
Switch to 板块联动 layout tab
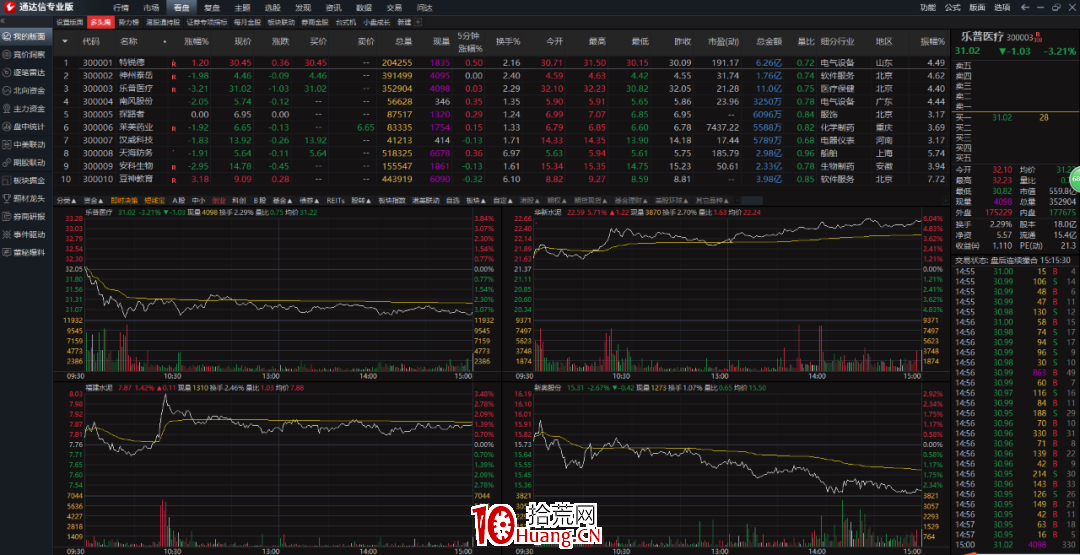(281, 21)
